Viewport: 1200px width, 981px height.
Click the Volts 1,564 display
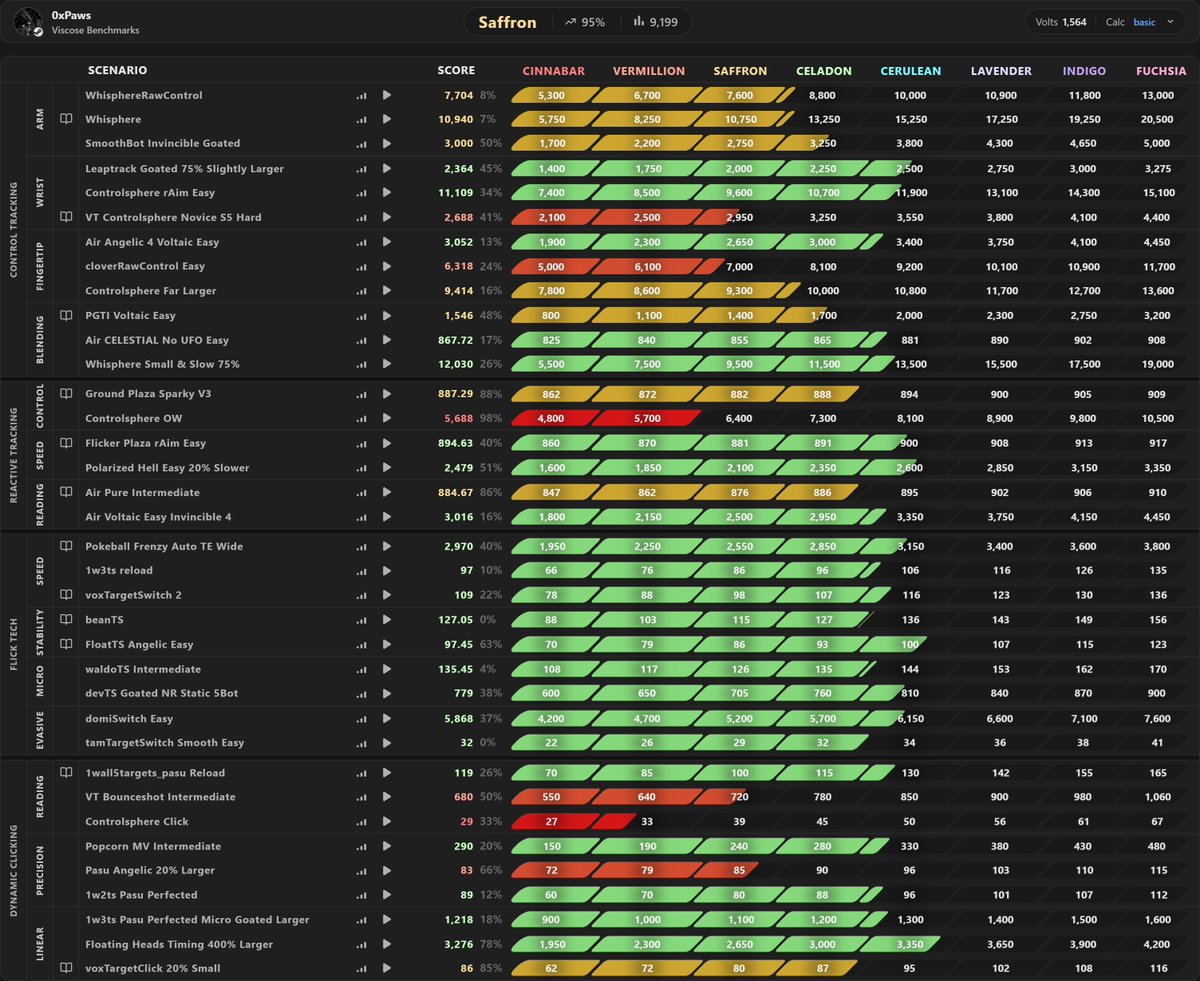coord(1061,22)
